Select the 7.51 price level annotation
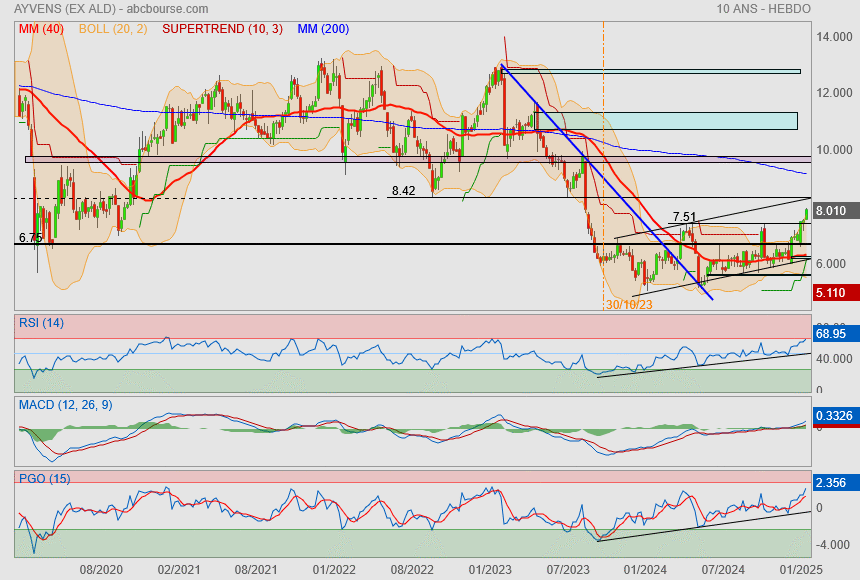860x580 pixels. click(x=684, y=216)
